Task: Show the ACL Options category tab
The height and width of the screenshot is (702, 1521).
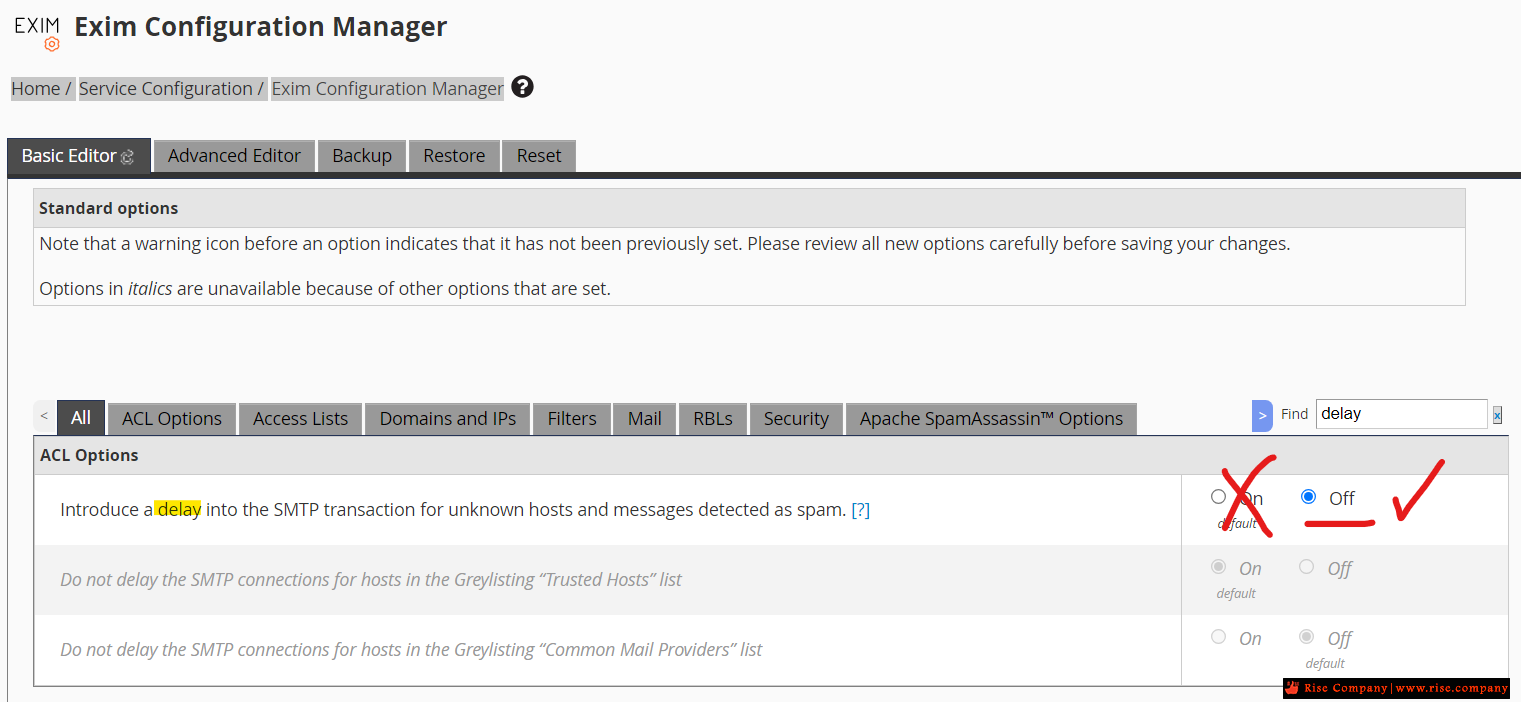Action: 172,419
